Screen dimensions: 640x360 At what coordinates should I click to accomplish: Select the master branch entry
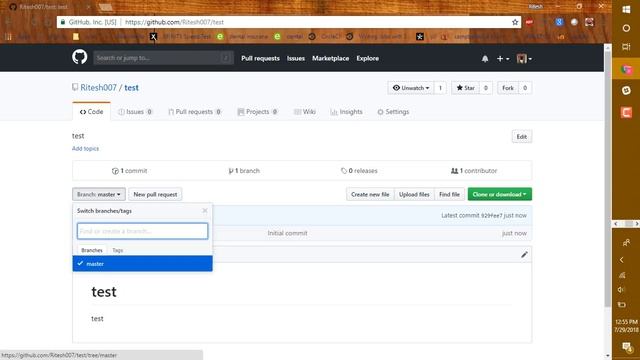click(x=142, y=264)
